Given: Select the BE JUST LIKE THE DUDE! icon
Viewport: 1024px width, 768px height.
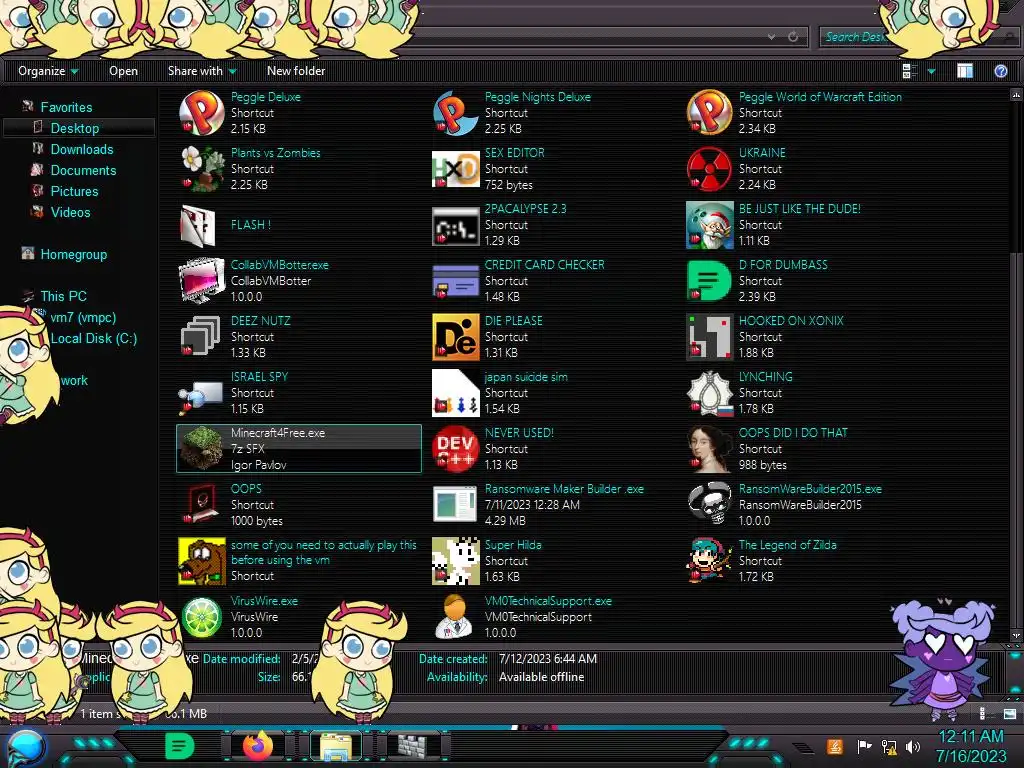Looking at the screenshot, I should (x=710, y=225).
